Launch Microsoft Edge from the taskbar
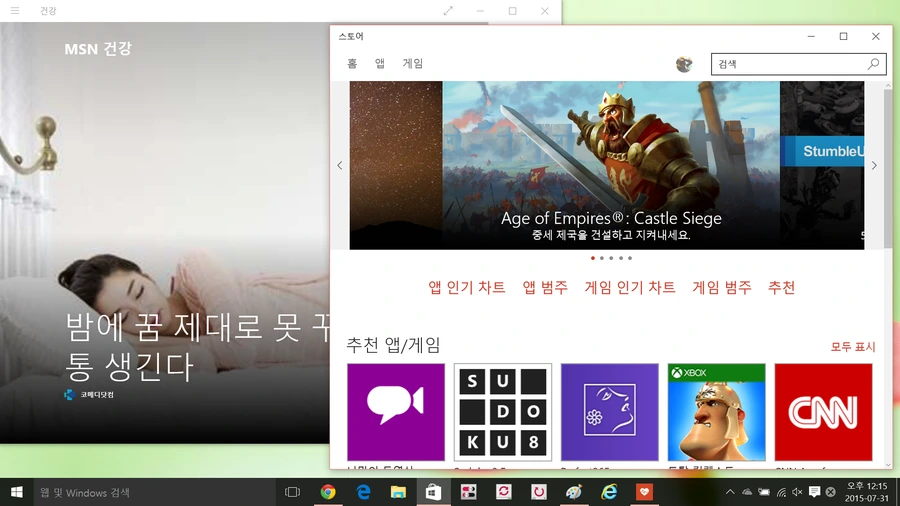900x506 pixels. (x=363, y=492)
